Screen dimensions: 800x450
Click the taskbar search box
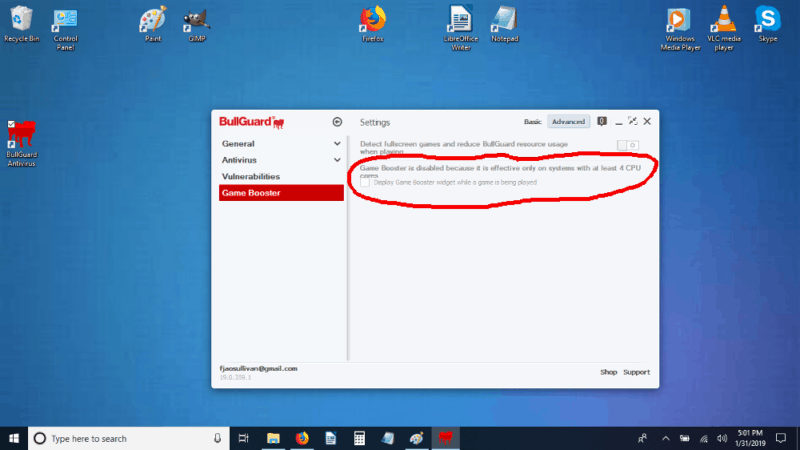tap(128, 438)
